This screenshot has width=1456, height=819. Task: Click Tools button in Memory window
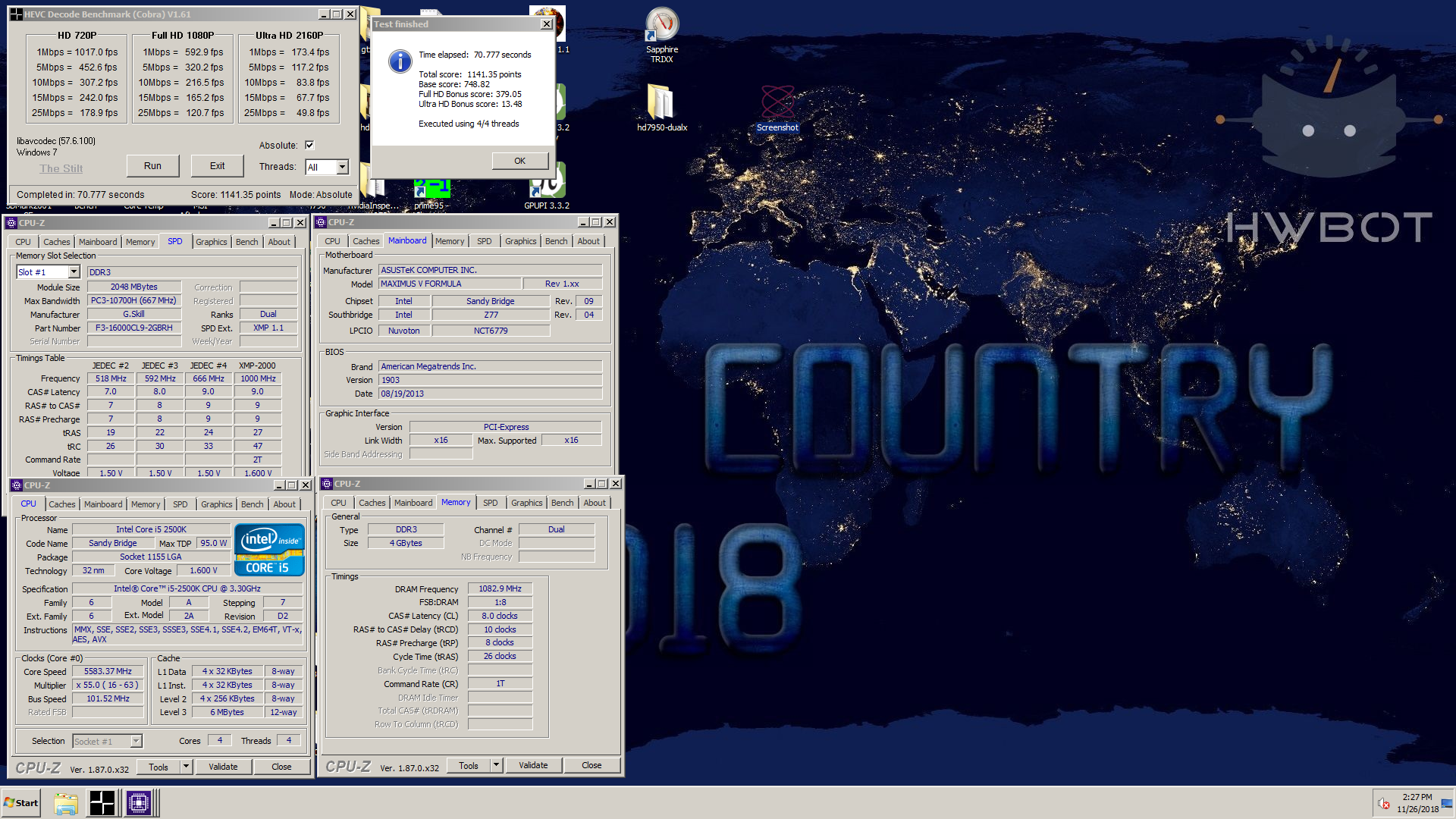[469, 766]
